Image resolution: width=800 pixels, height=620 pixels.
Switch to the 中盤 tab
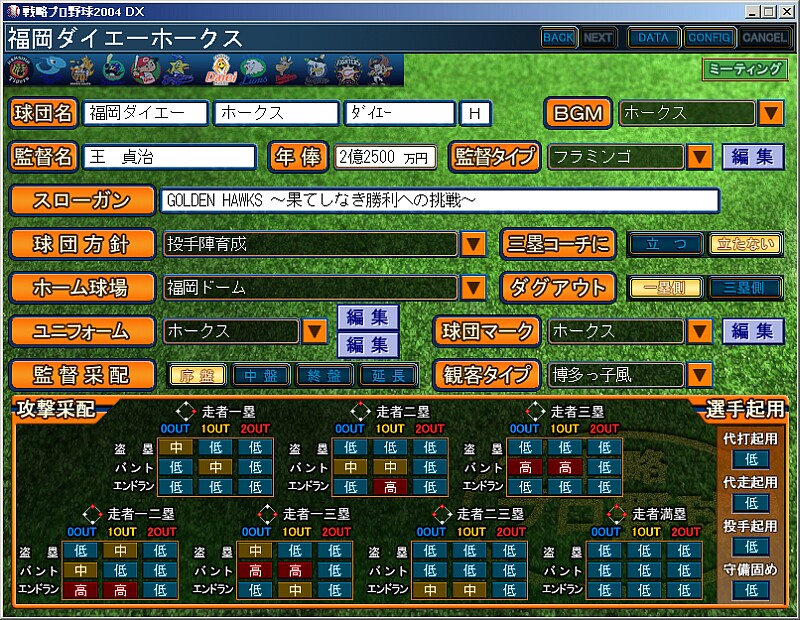click(261, 376)
